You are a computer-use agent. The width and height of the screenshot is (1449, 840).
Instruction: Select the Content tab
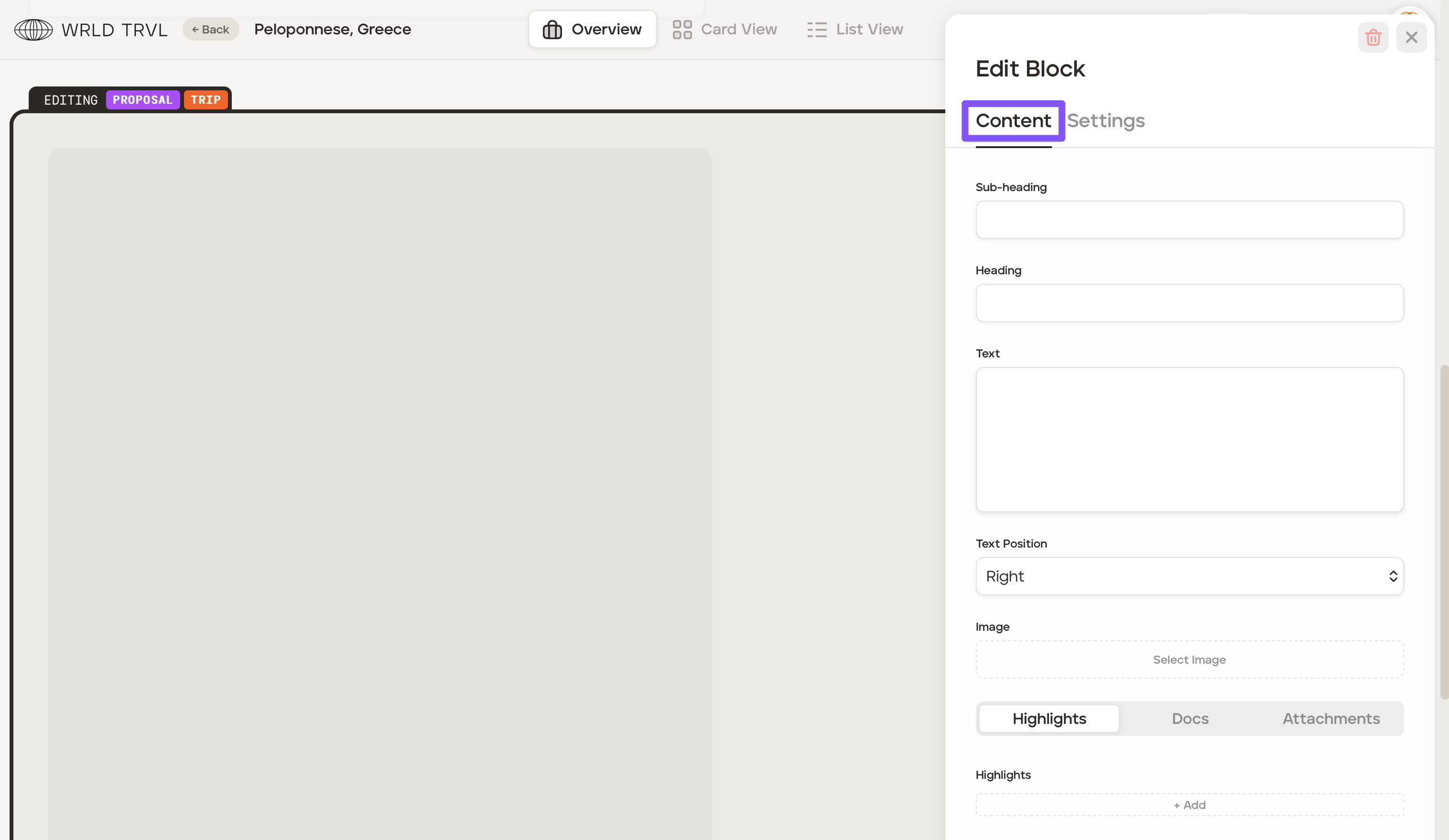coord(1013,121)
